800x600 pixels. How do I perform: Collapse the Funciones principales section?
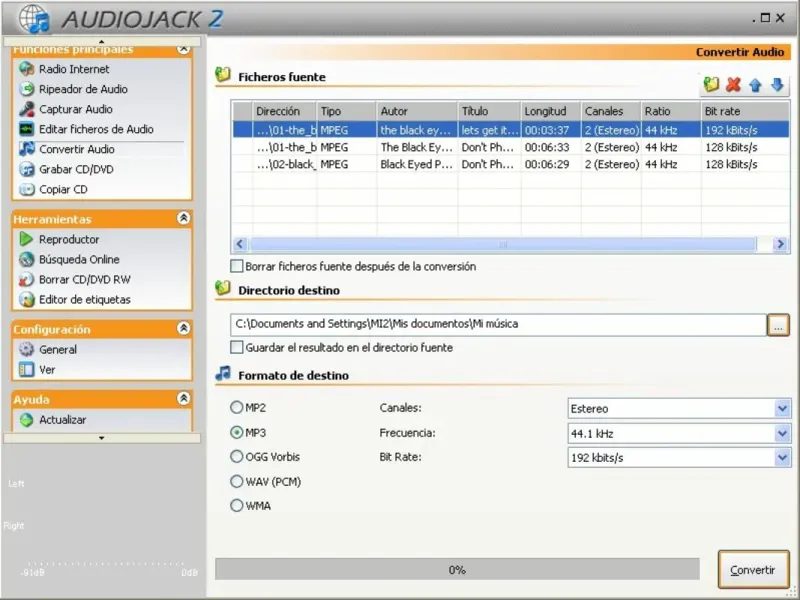tap(183, 49)
